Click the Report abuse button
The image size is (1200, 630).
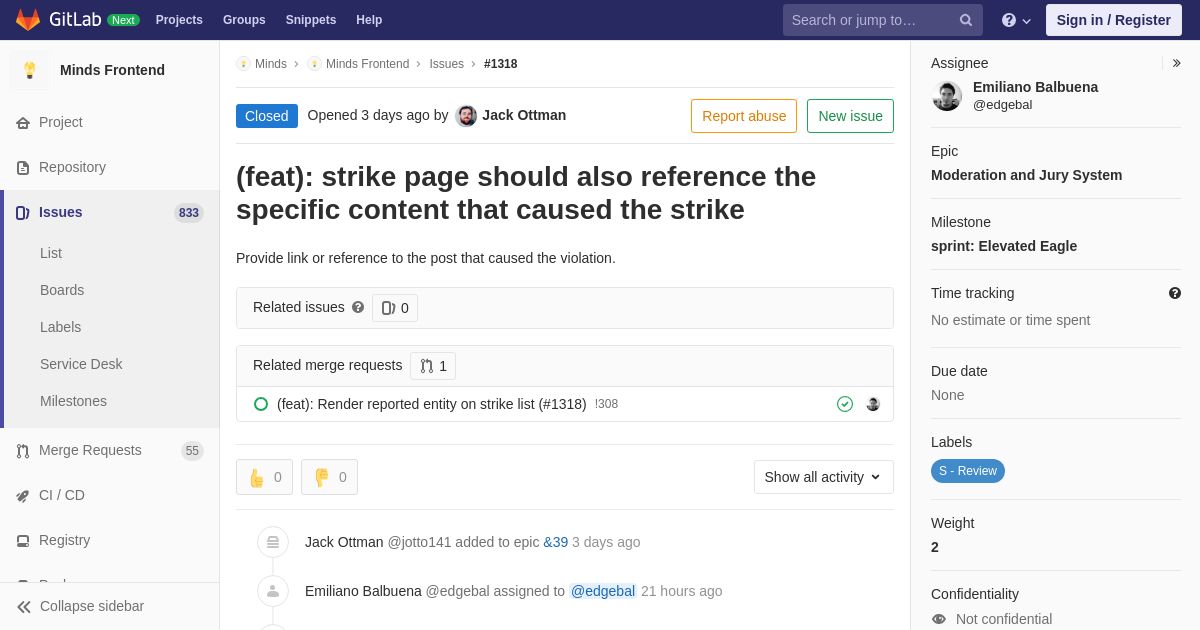pos(744,116)
